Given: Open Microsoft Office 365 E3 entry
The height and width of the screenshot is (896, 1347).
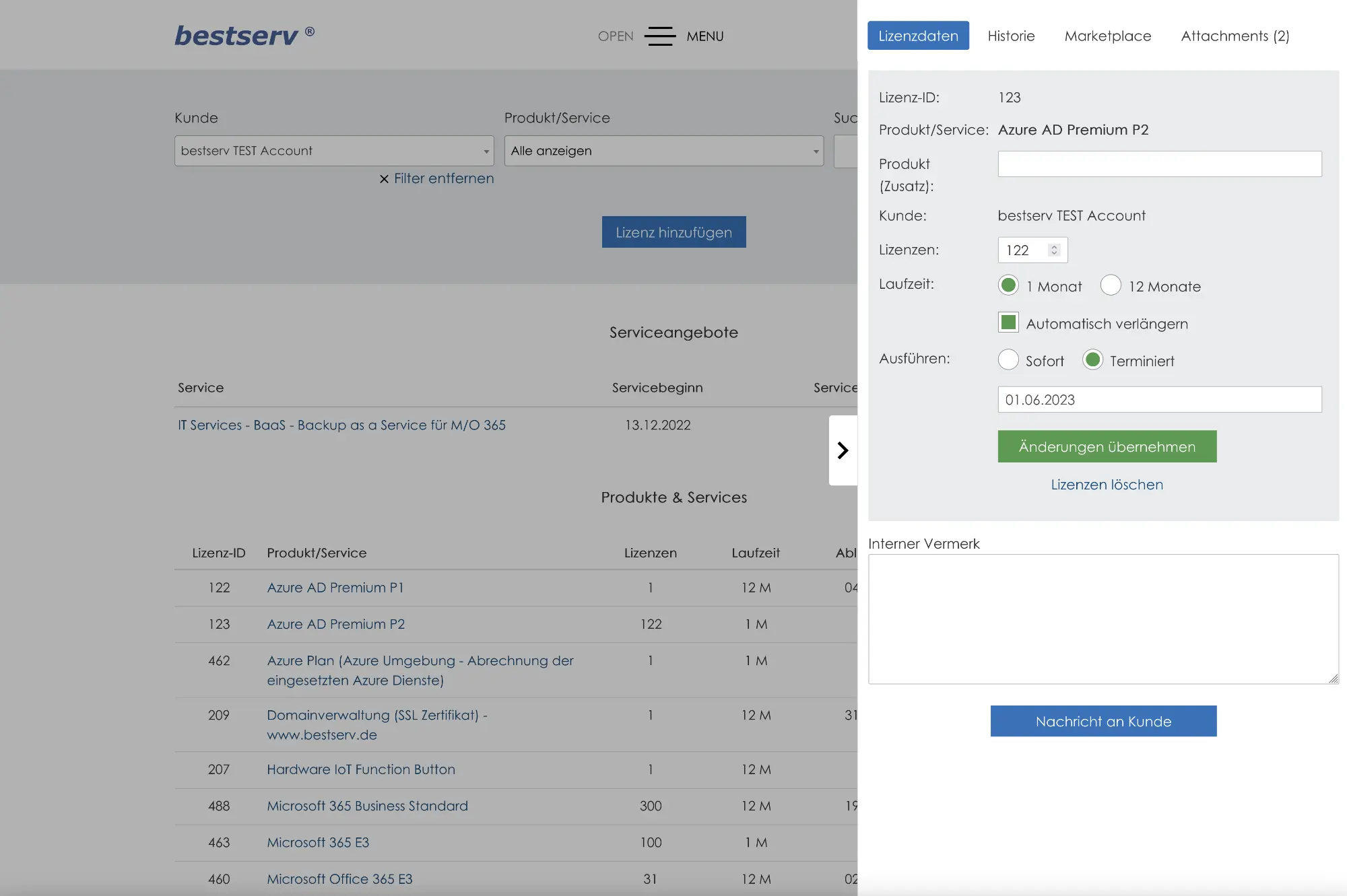Looking at the screenshot, I should tap(339, 879).
